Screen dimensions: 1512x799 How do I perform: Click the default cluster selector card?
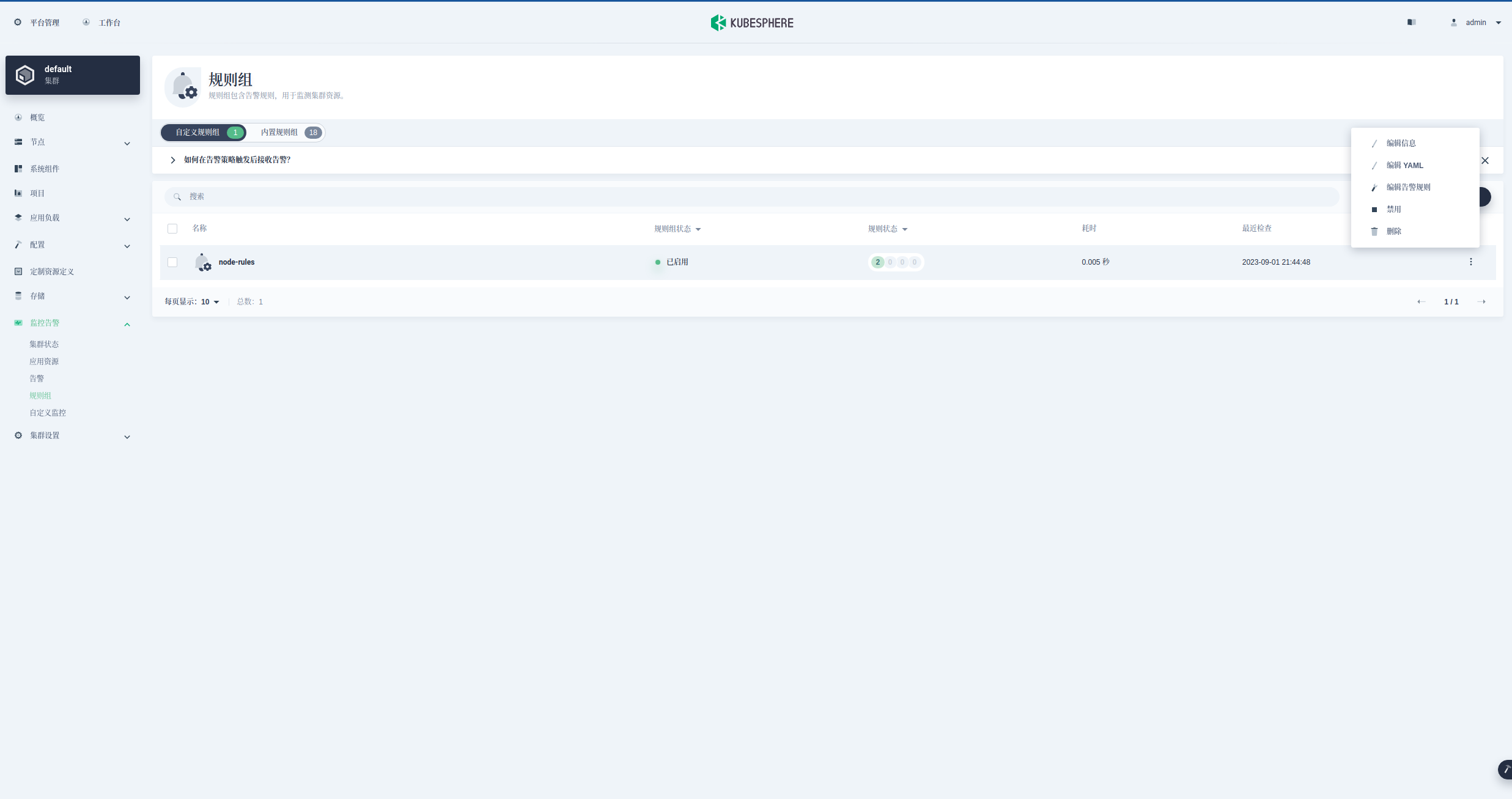point(73,75)
